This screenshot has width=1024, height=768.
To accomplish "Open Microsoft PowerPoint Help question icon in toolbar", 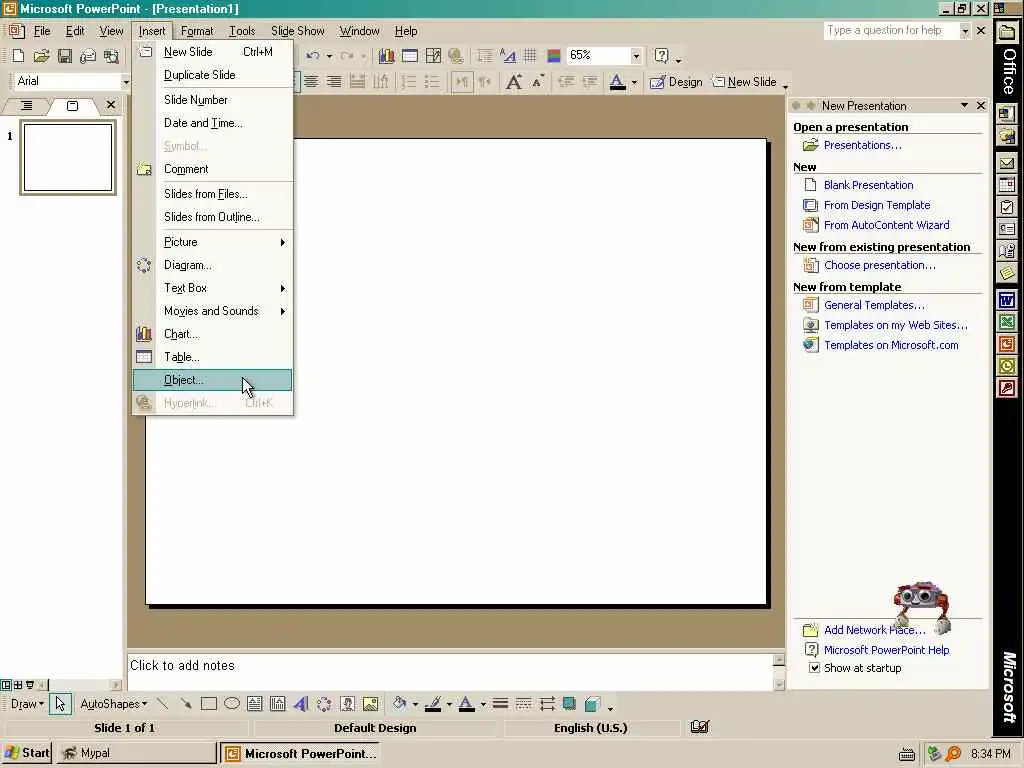I will click(662, 56).
